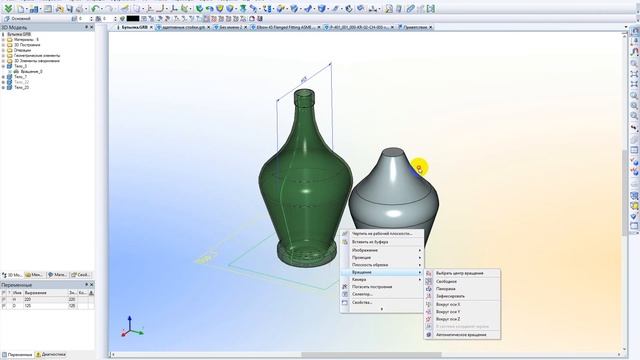The width and height of the screenshot is (640, 360).
Task: Click the paperclip icon in top toolbar
Action: (x=411, y=8)
